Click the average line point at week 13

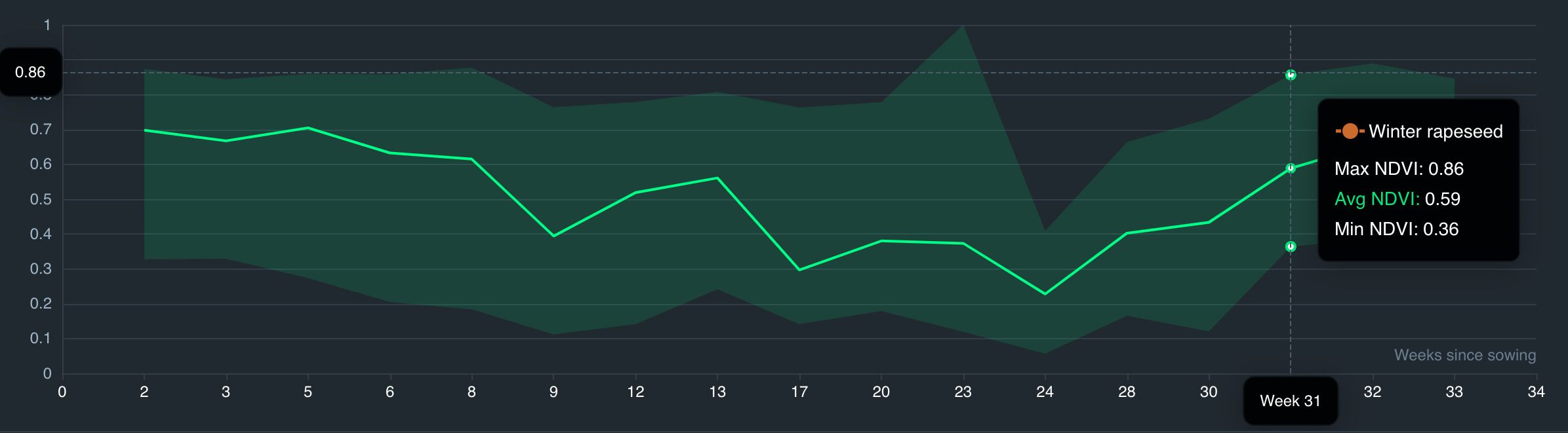click(x=717, y=178)
